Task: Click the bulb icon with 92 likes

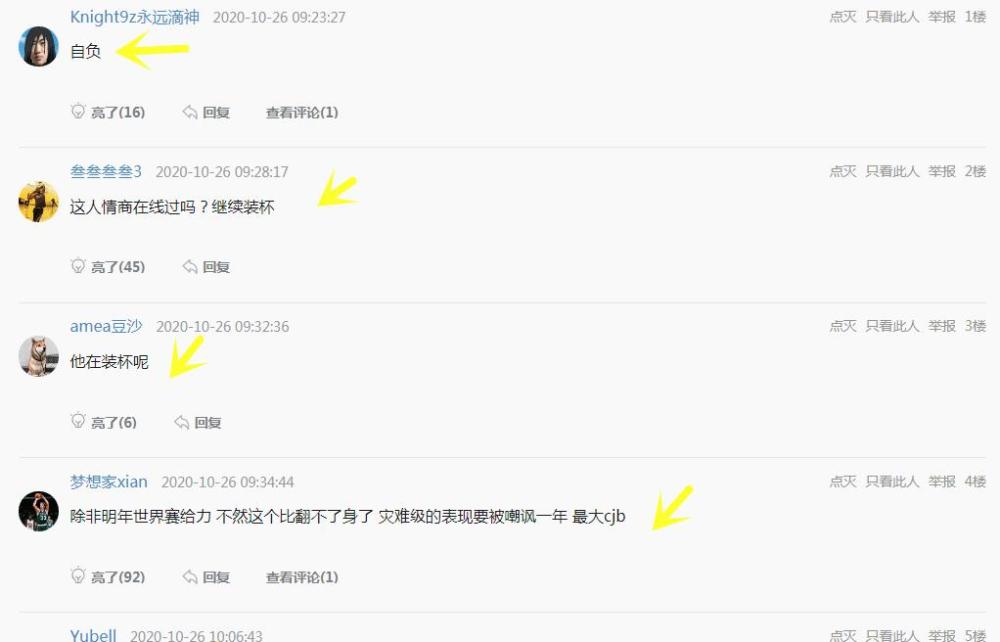Action: [x=78, y=576]
